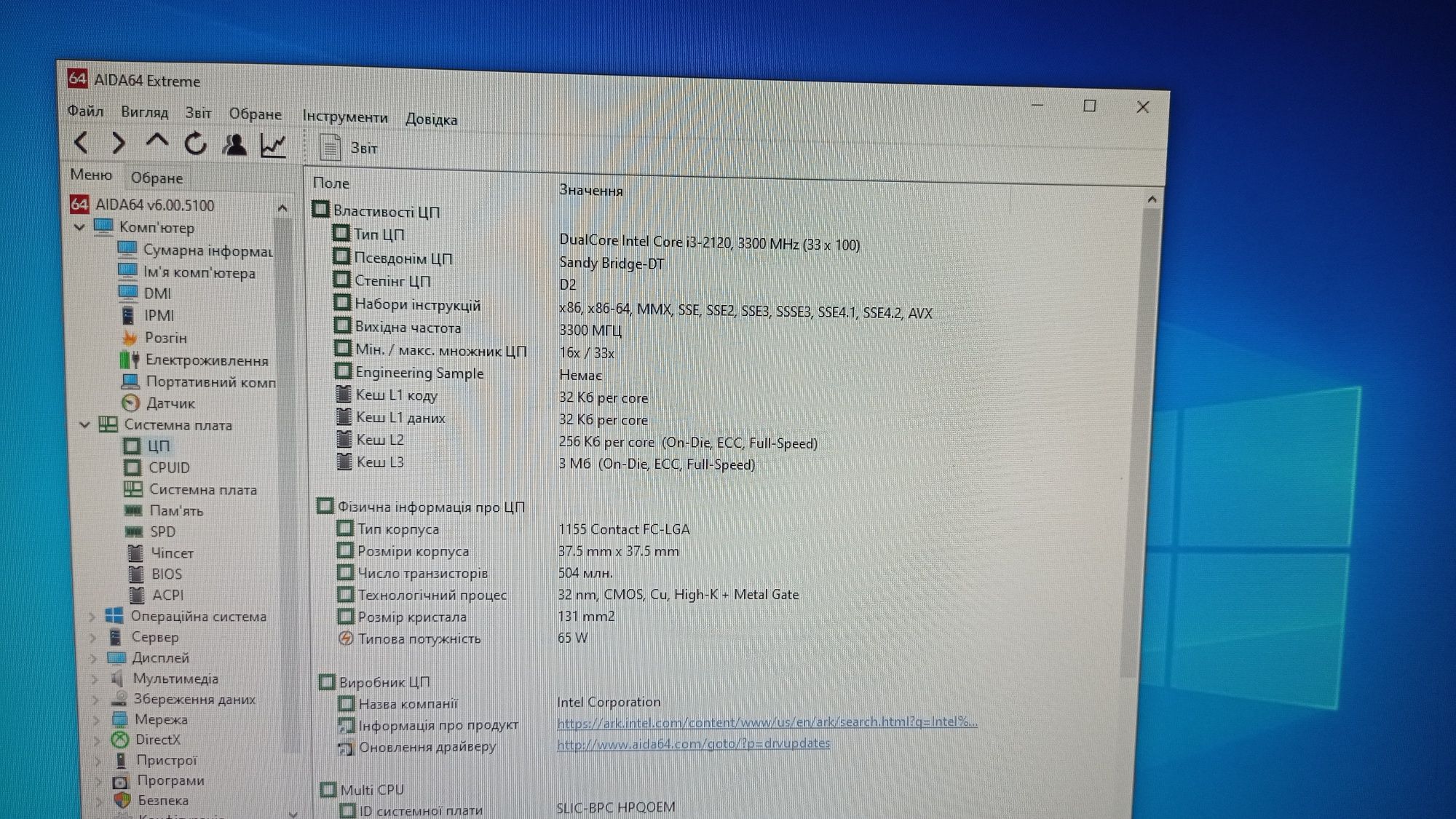Click the AIDA64 report icon in toolbar
Image resolution: width=1456 pixels, height=819 pixels.
pyautogui.click(x=331, y=147)
